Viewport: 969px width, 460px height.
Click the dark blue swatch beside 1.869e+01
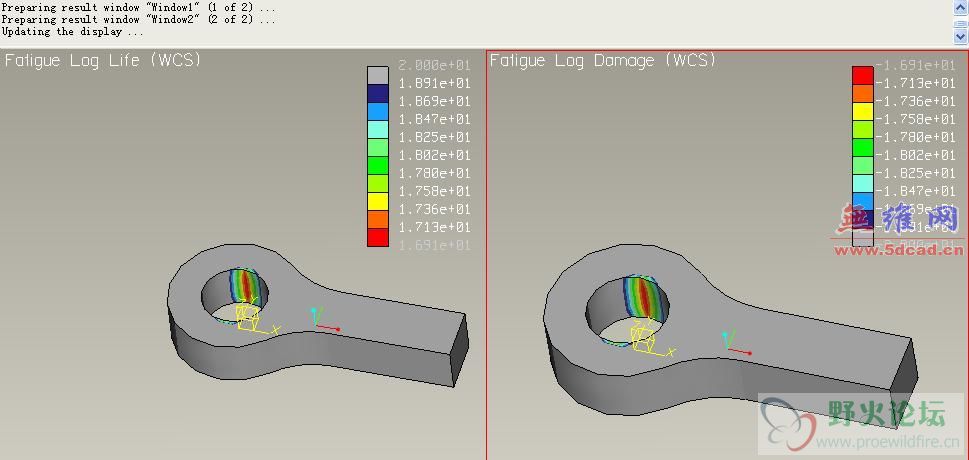pos(378,93)
